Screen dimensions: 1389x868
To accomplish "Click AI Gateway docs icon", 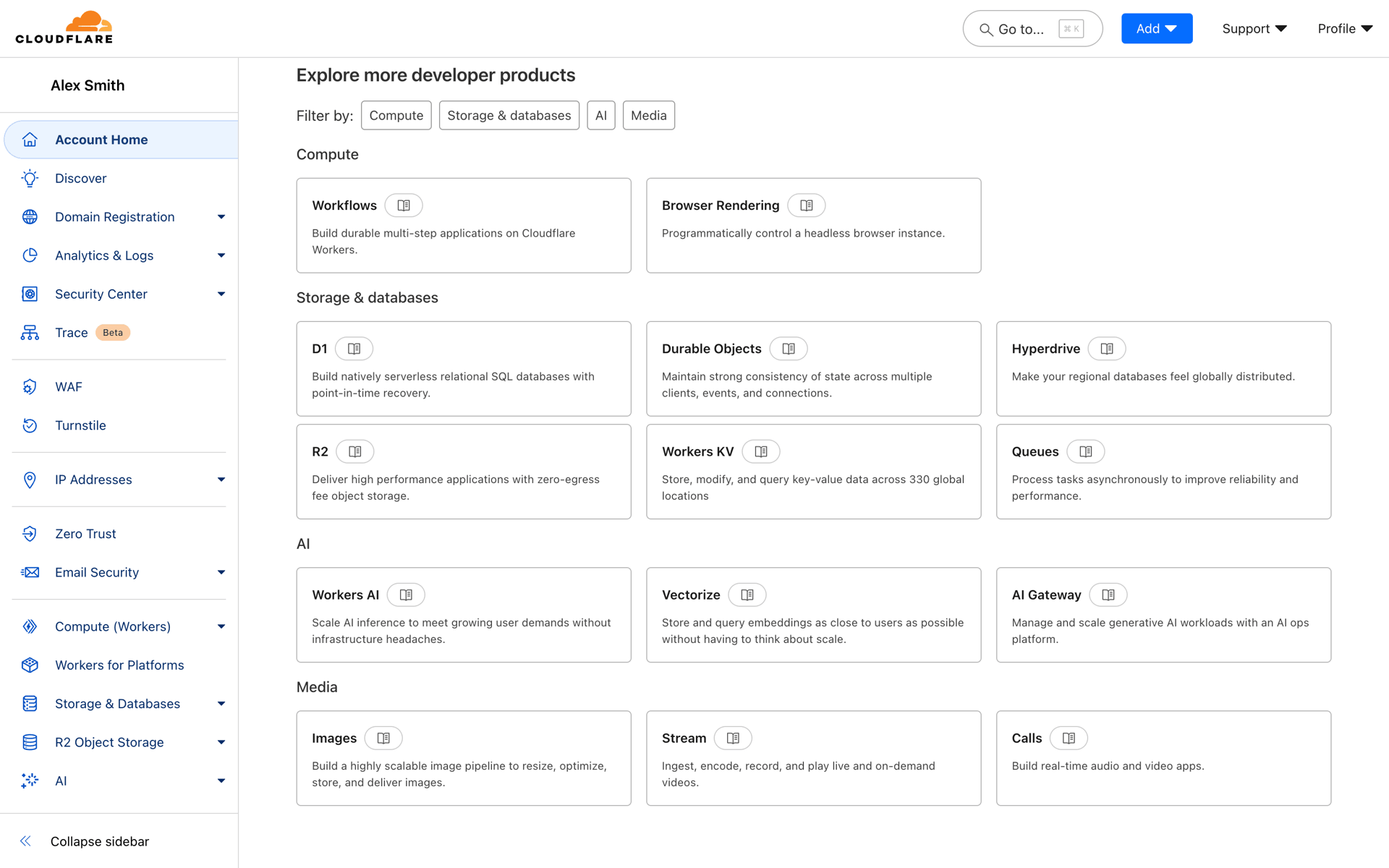I will [x=1108, y=595].
